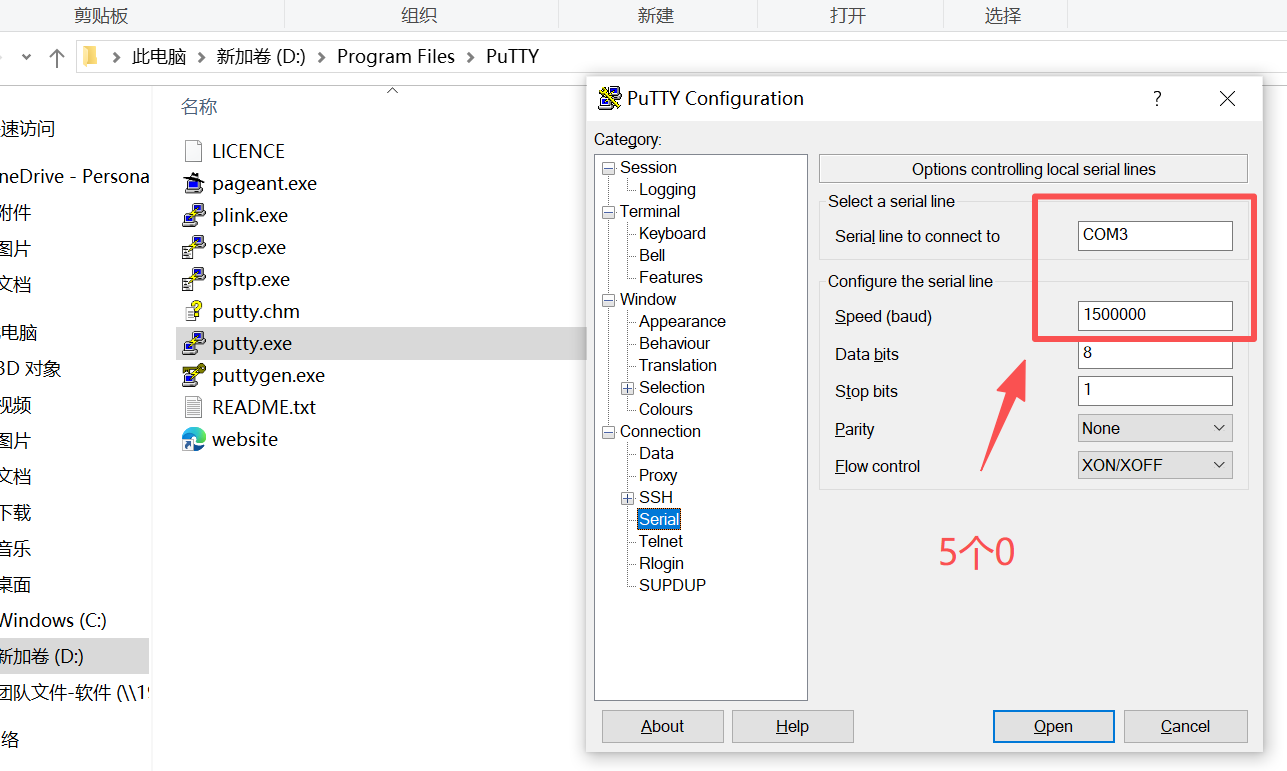Select SUPDUP in the Category tree
Image resolution: width=1287 pixels, height=771 pixels.
672,585
